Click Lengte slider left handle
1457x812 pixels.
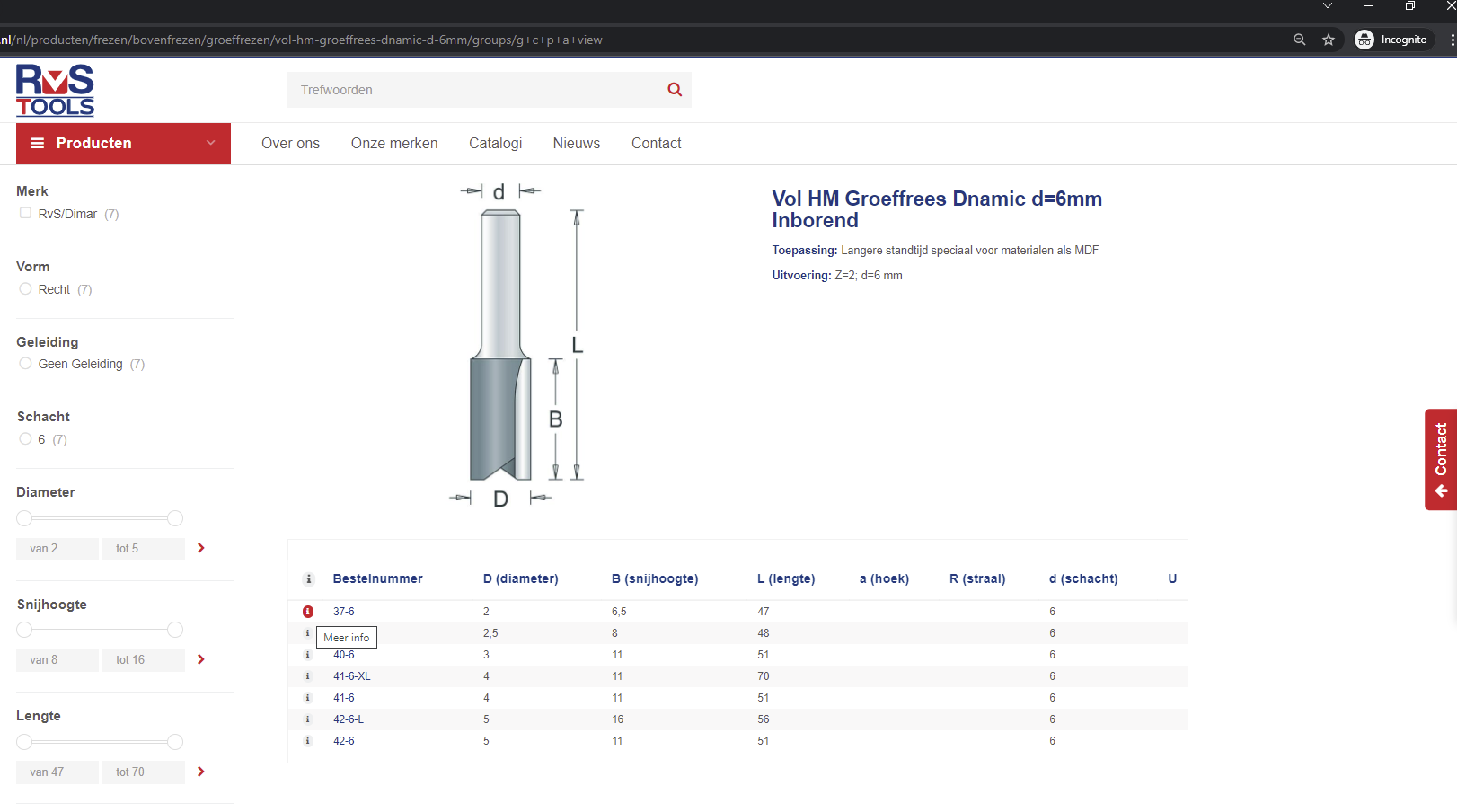tap(24, 742)
